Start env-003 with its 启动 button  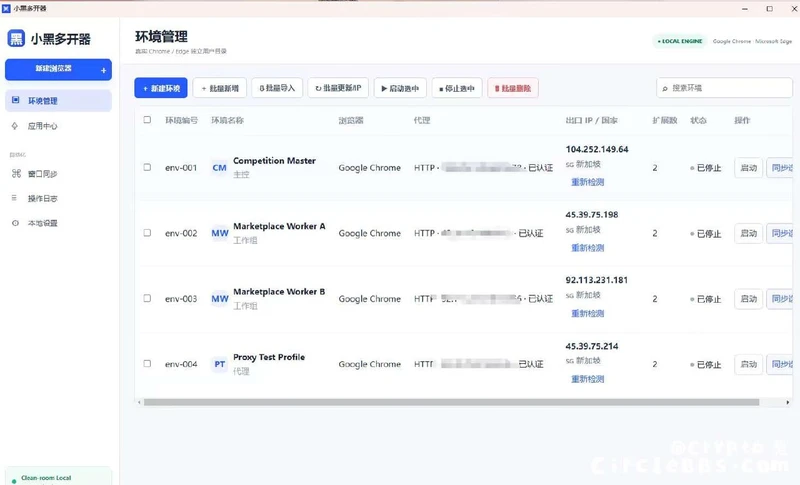[x=748, y=299]
